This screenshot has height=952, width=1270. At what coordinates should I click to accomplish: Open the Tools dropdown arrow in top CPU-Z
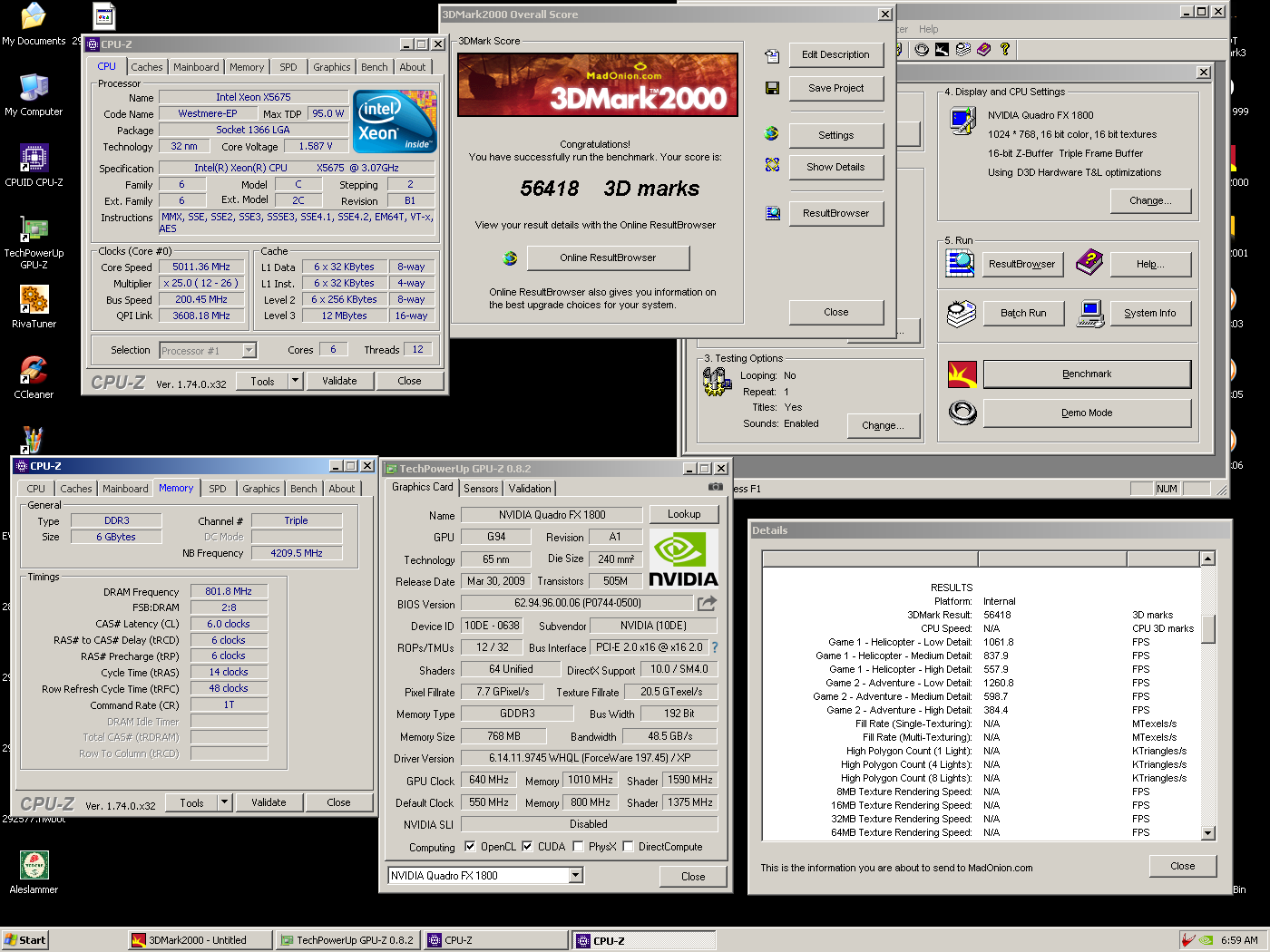pos(295,382)
